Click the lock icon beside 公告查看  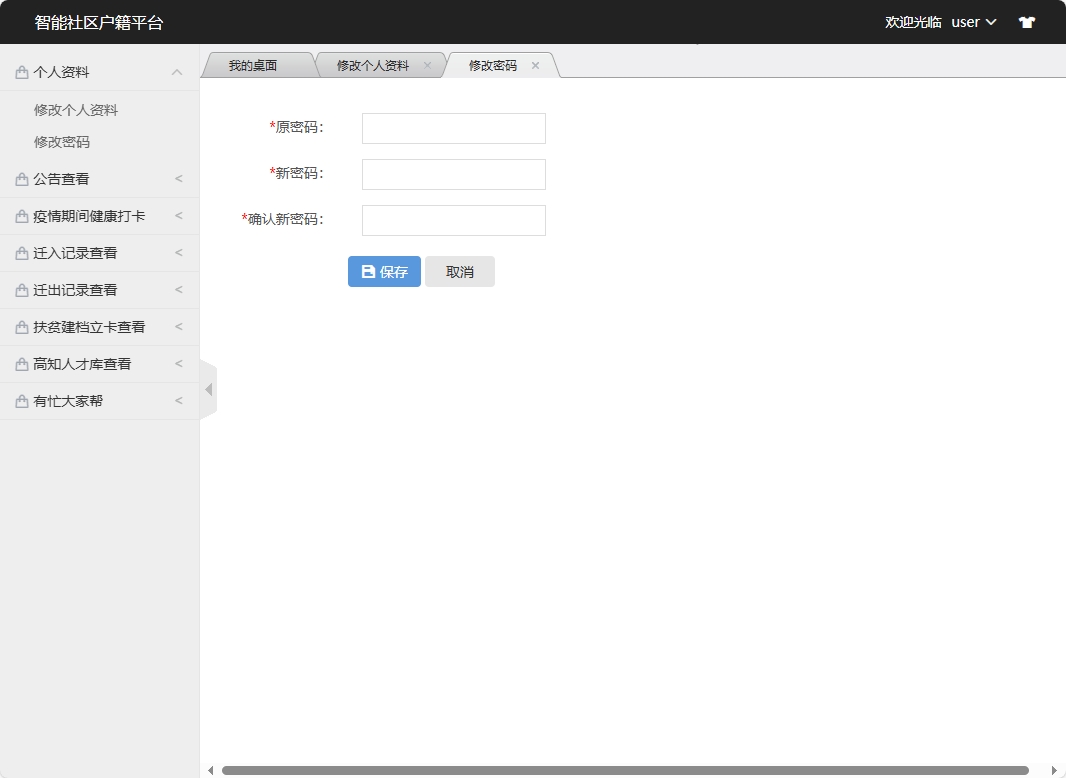click(22, 179)
